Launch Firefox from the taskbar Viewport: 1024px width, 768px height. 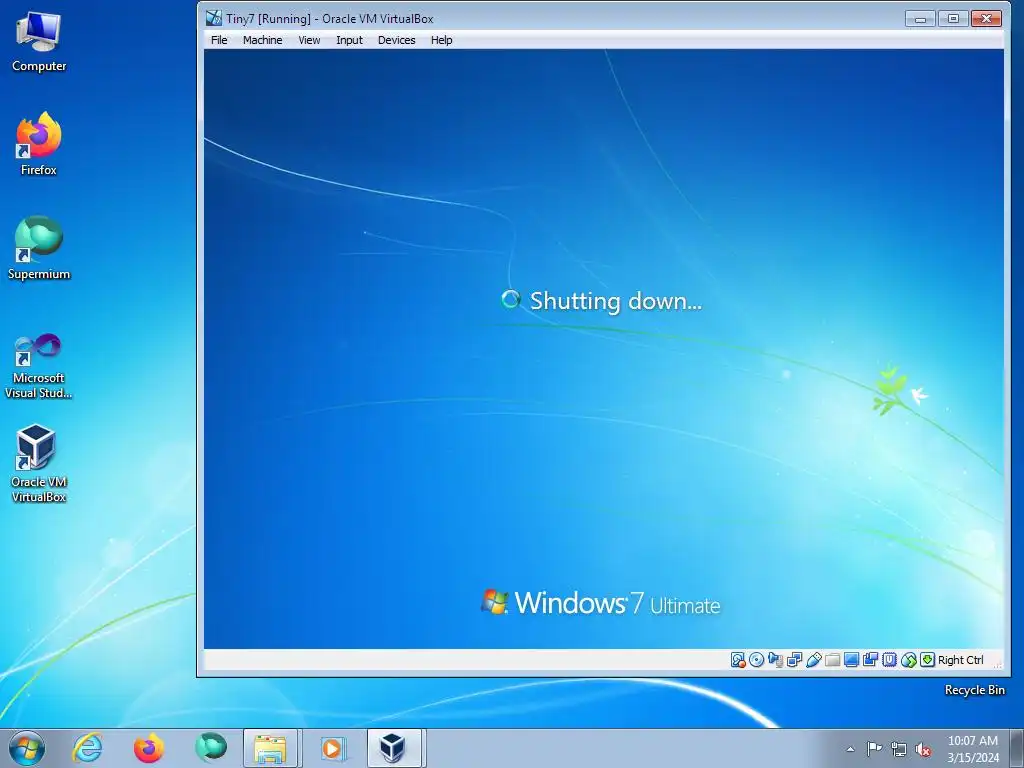click(x=149, y=748)
